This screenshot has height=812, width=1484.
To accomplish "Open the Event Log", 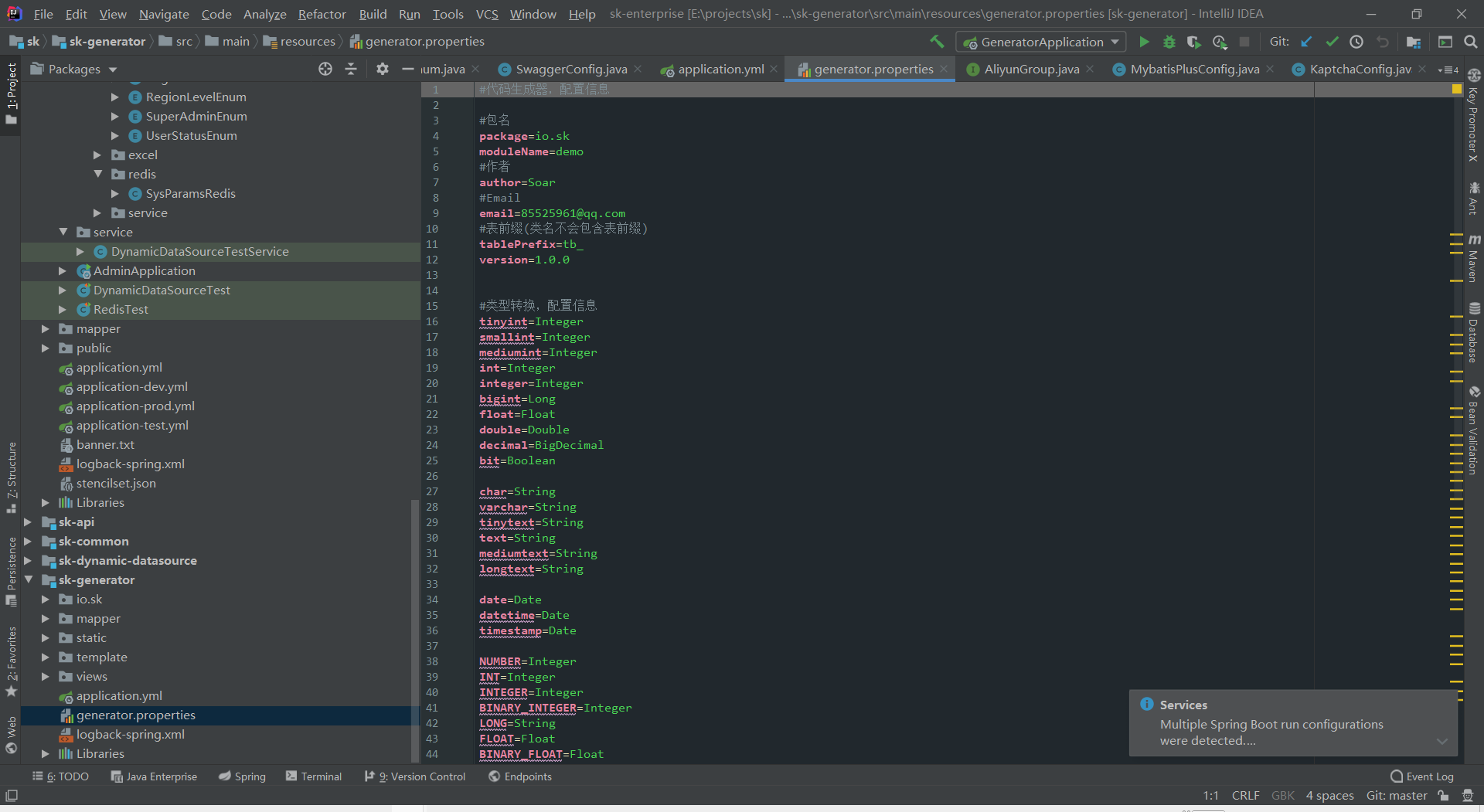I will (1422, 776).
